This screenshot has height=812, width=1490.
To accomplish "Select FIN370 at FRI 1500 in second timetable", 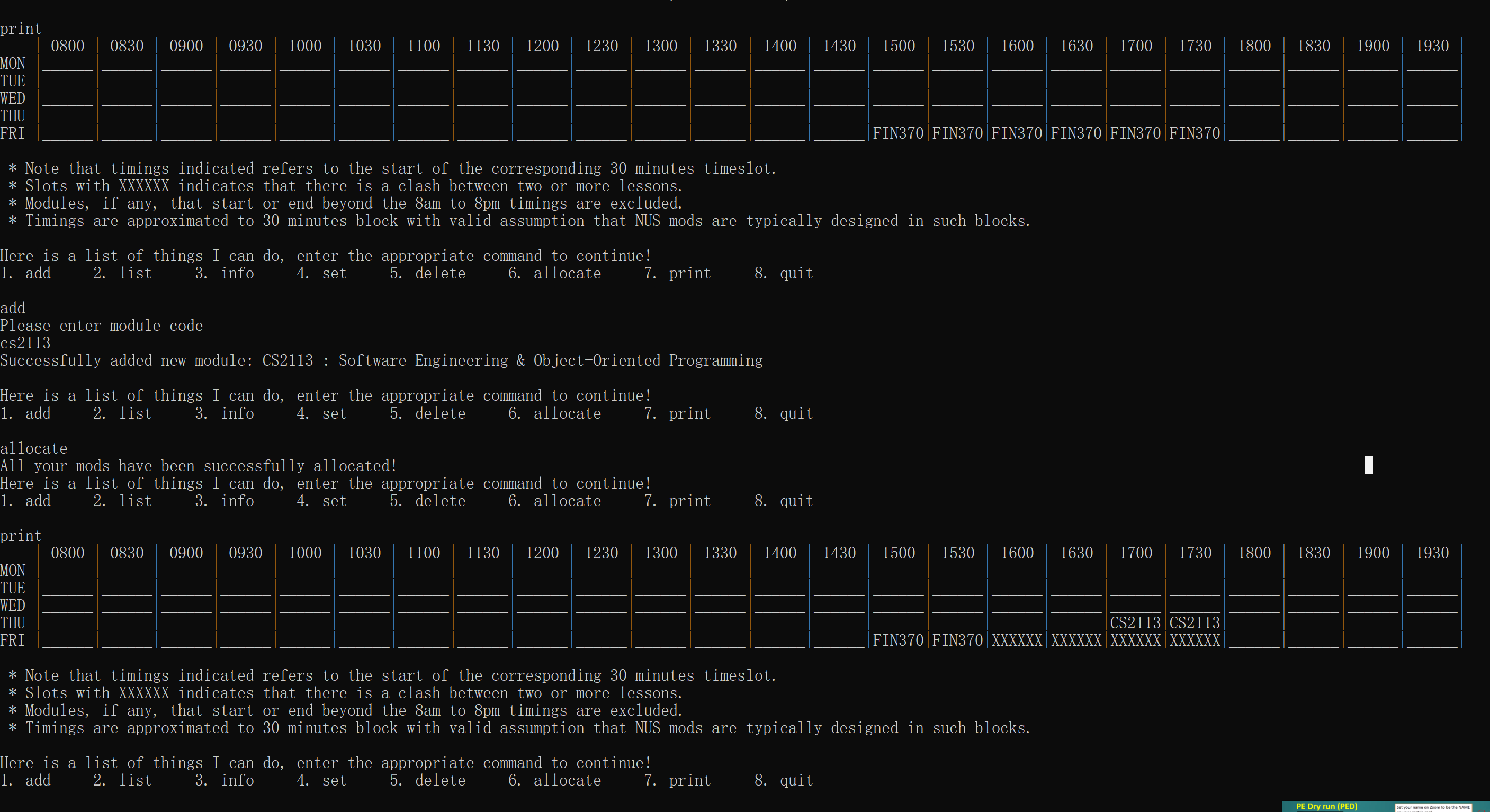I will click(898, 640).
